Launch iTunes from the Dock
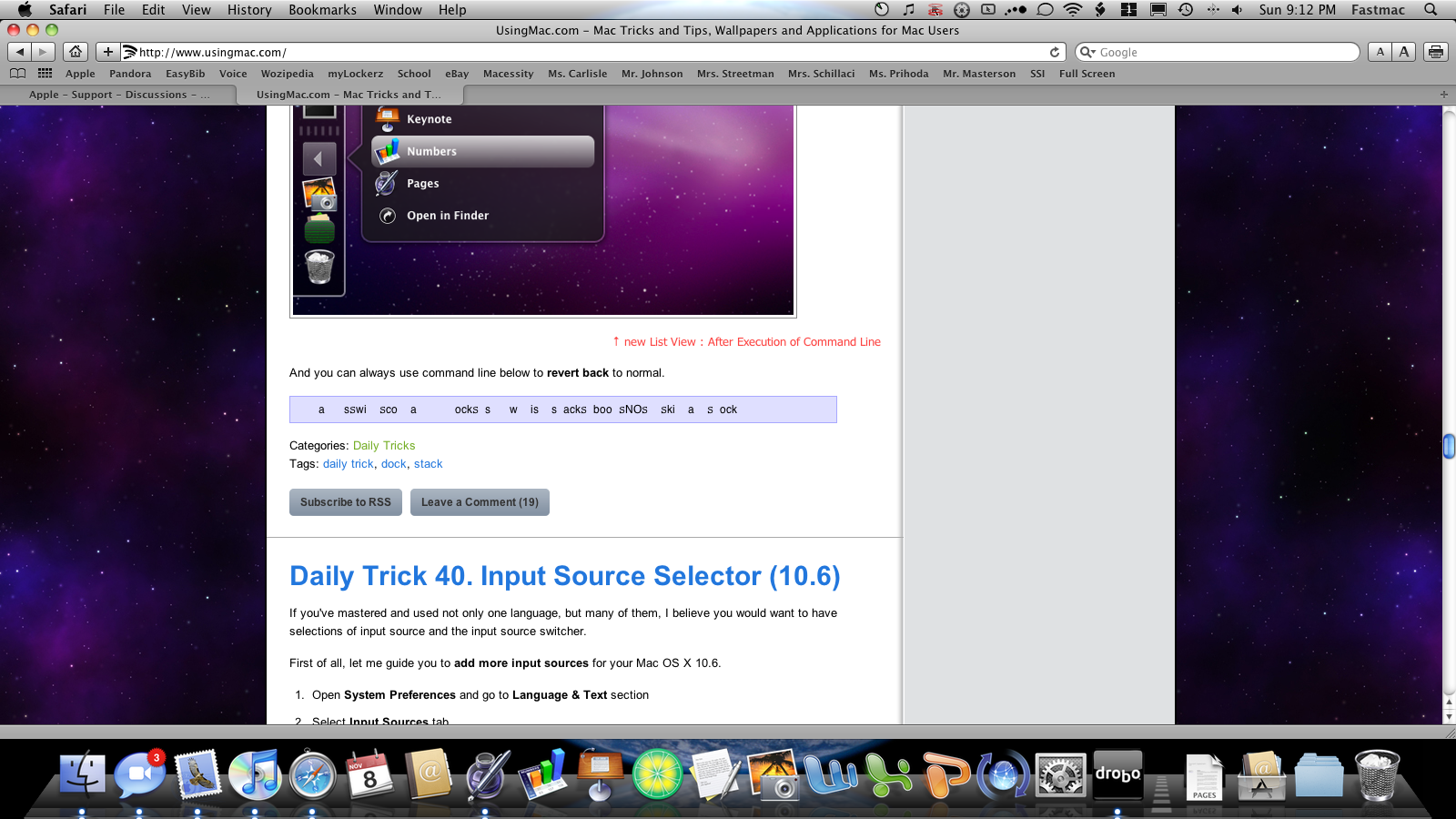1456x819 pixels. (255, 775)
